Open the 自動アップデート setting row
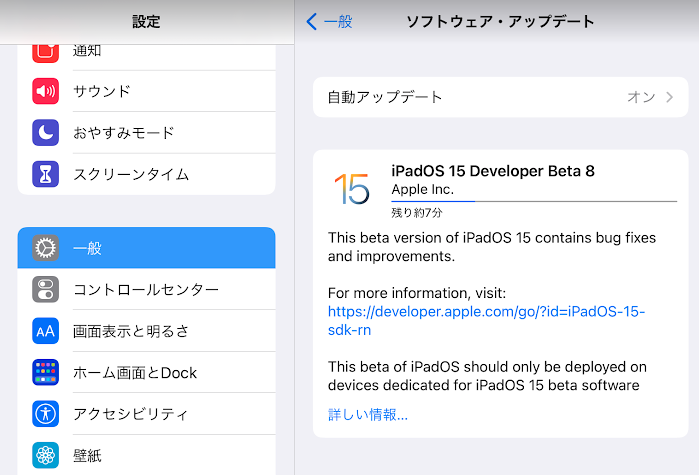Screen dimensions: 699x475 pyautogui.click(x=501, y=97)
